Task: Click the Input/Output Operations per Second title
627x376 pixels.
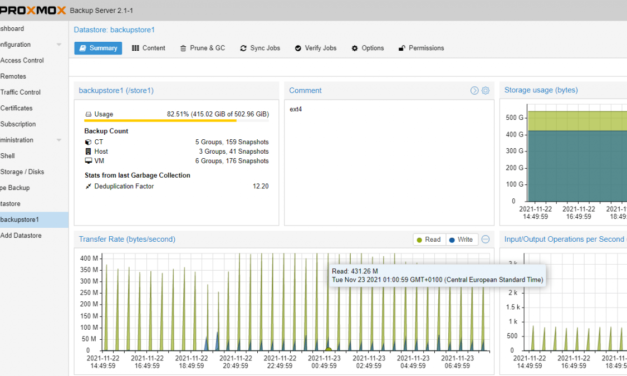Action: [x=564, y=239]
